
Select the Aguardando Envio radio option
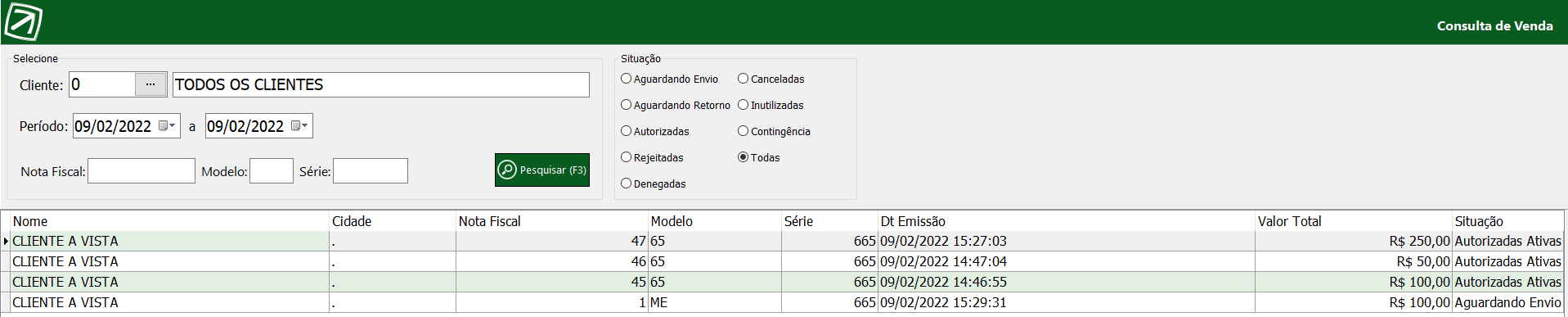point(669,79)
